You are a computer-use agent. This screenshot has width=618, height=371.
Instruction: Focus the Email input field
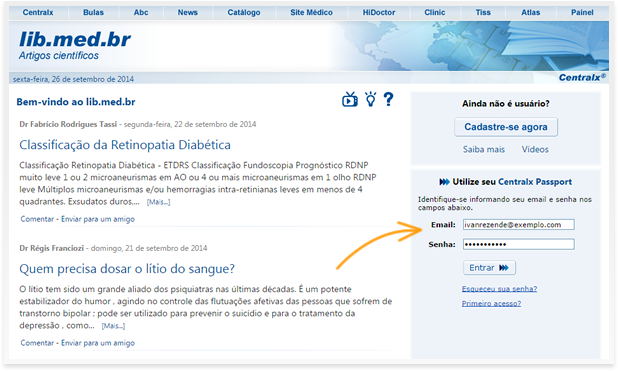click(x=519, y=225)
